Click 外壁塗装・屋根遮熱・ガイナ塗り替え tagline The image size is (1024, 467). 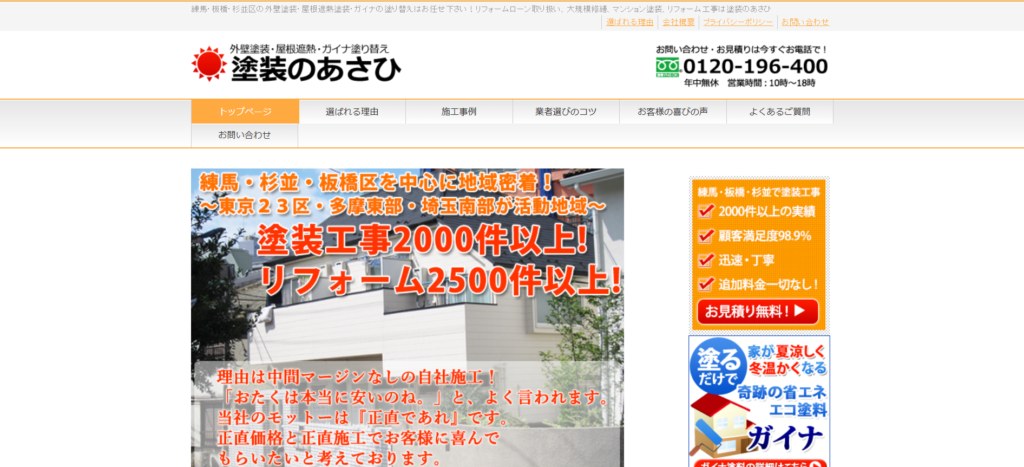[310, 48]
